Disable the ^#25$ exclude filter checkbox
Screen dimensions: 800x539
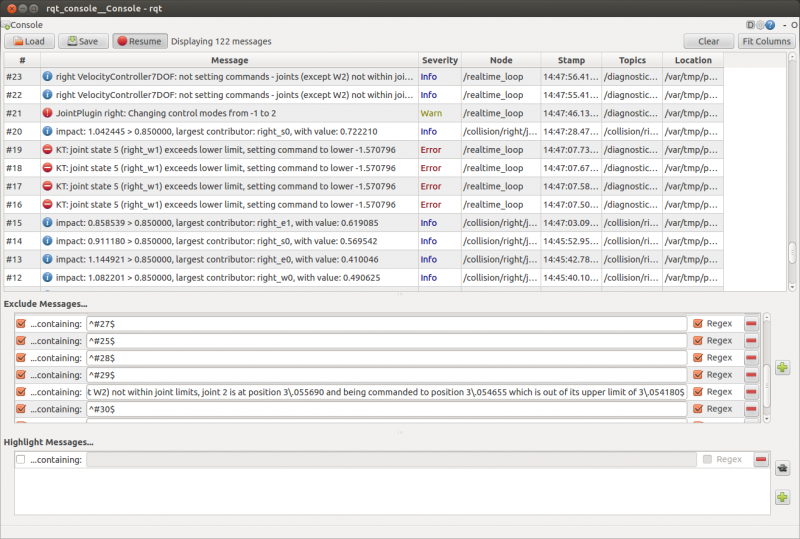point(21,340)
